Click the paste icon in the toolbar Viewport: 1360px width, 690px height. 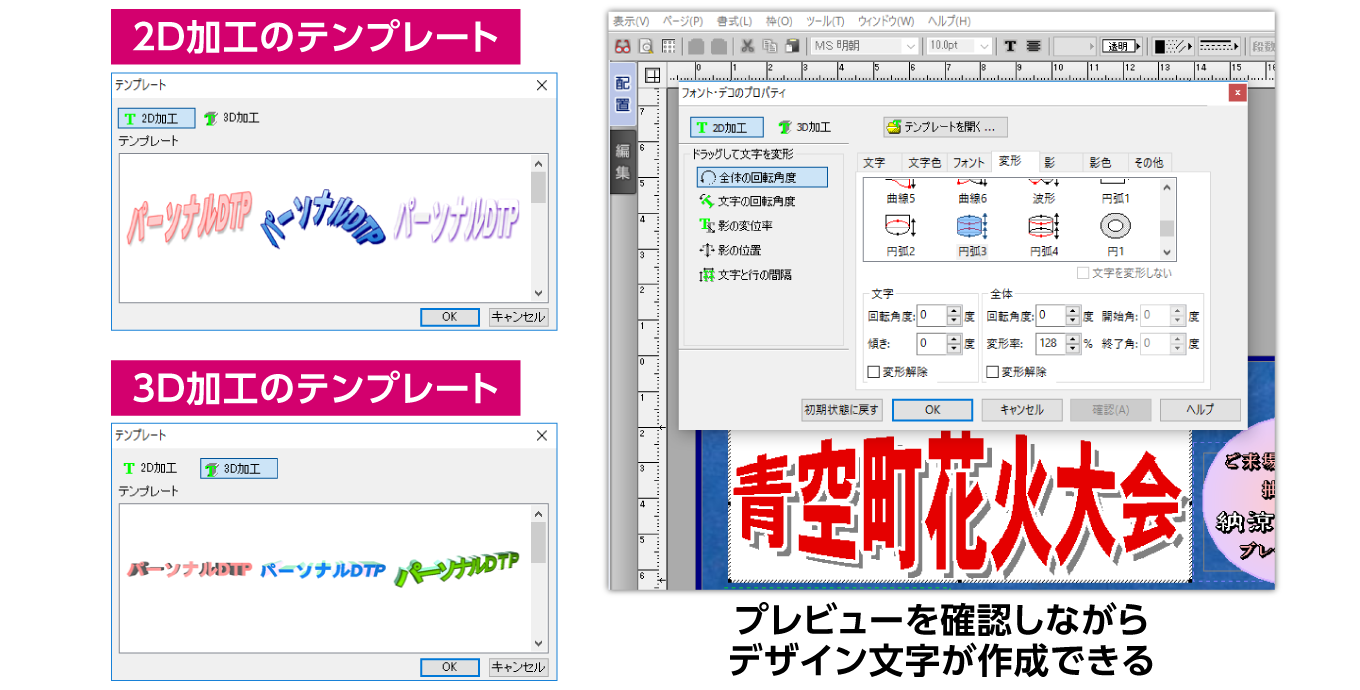pos(792,44)
